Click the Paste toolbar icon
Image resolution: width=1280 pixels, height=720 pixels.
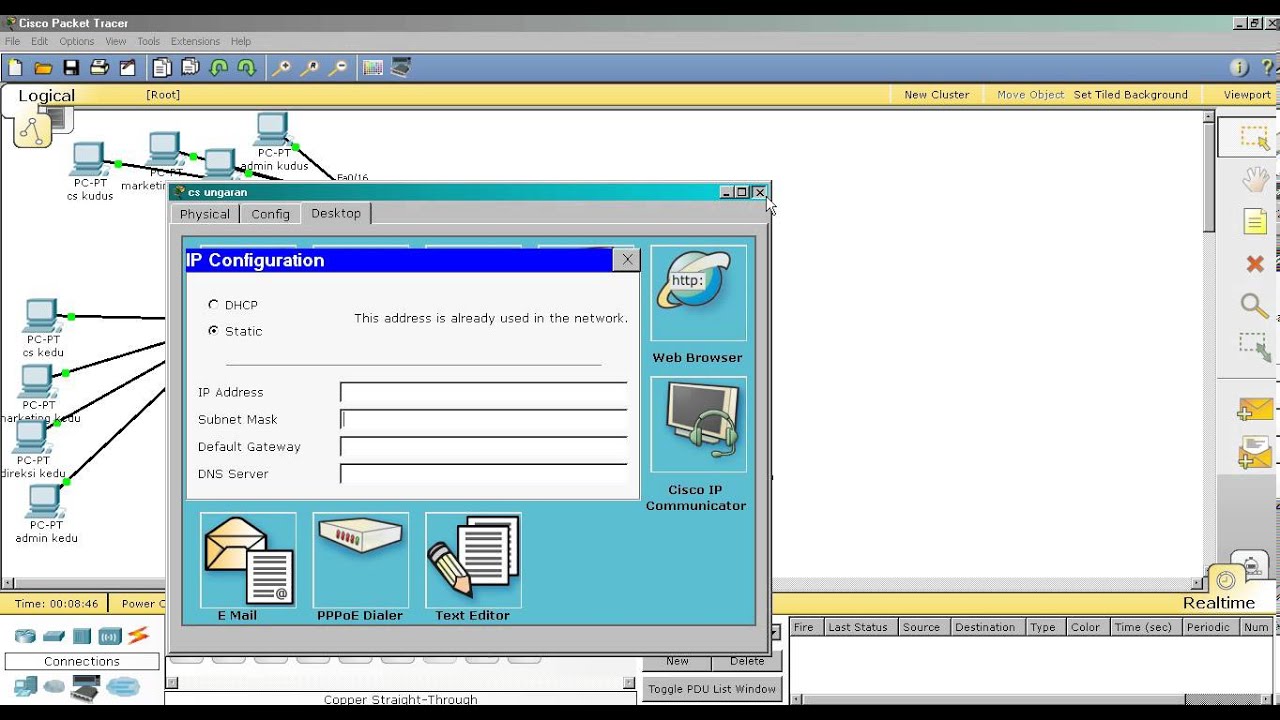click(190, 68)
